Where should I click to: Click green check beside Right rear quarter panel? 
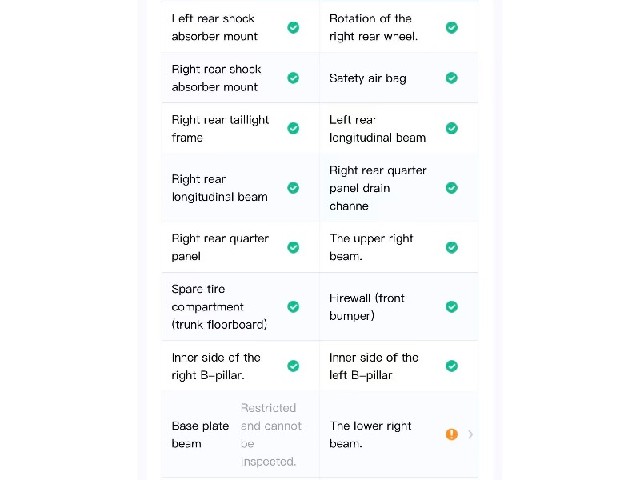pos(293,247)
